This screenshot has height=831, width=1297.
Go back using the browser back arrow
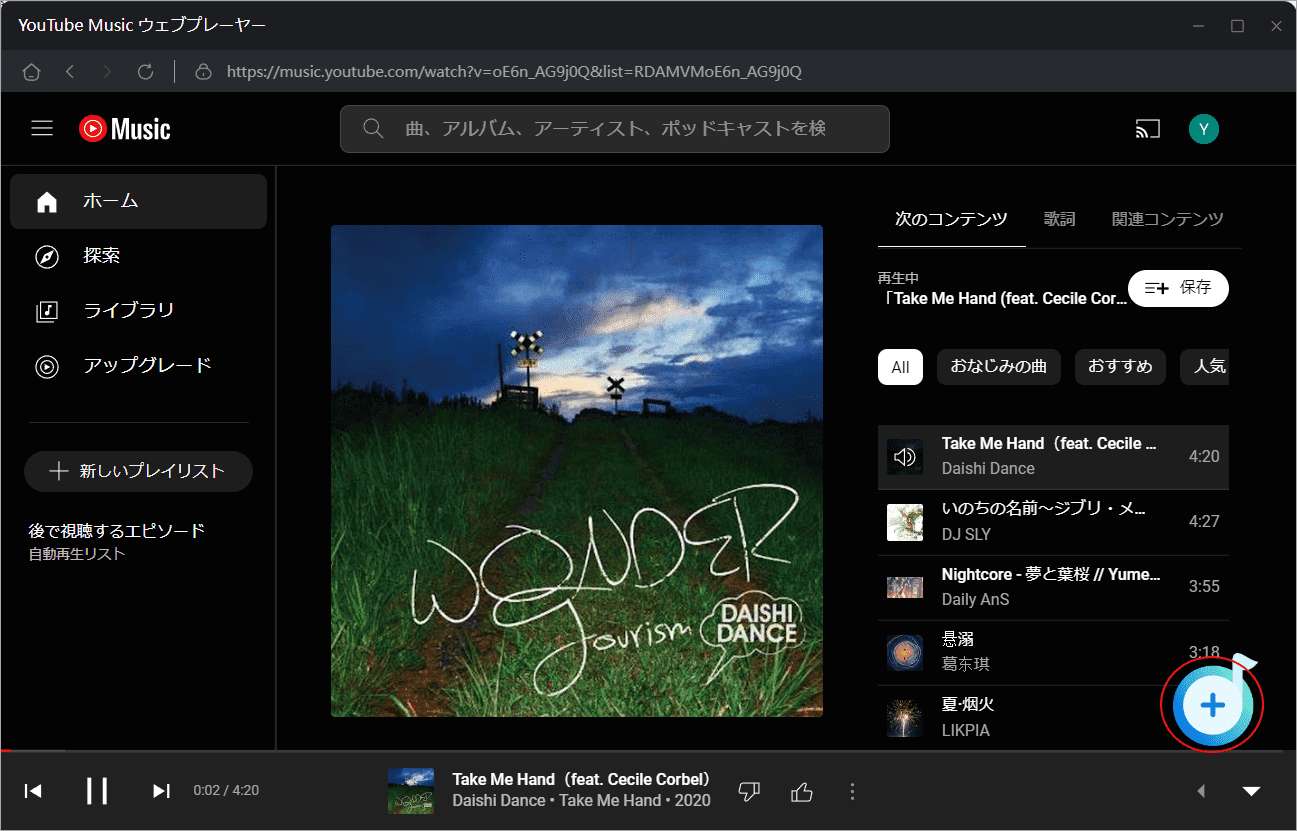[x=70, y=72]
